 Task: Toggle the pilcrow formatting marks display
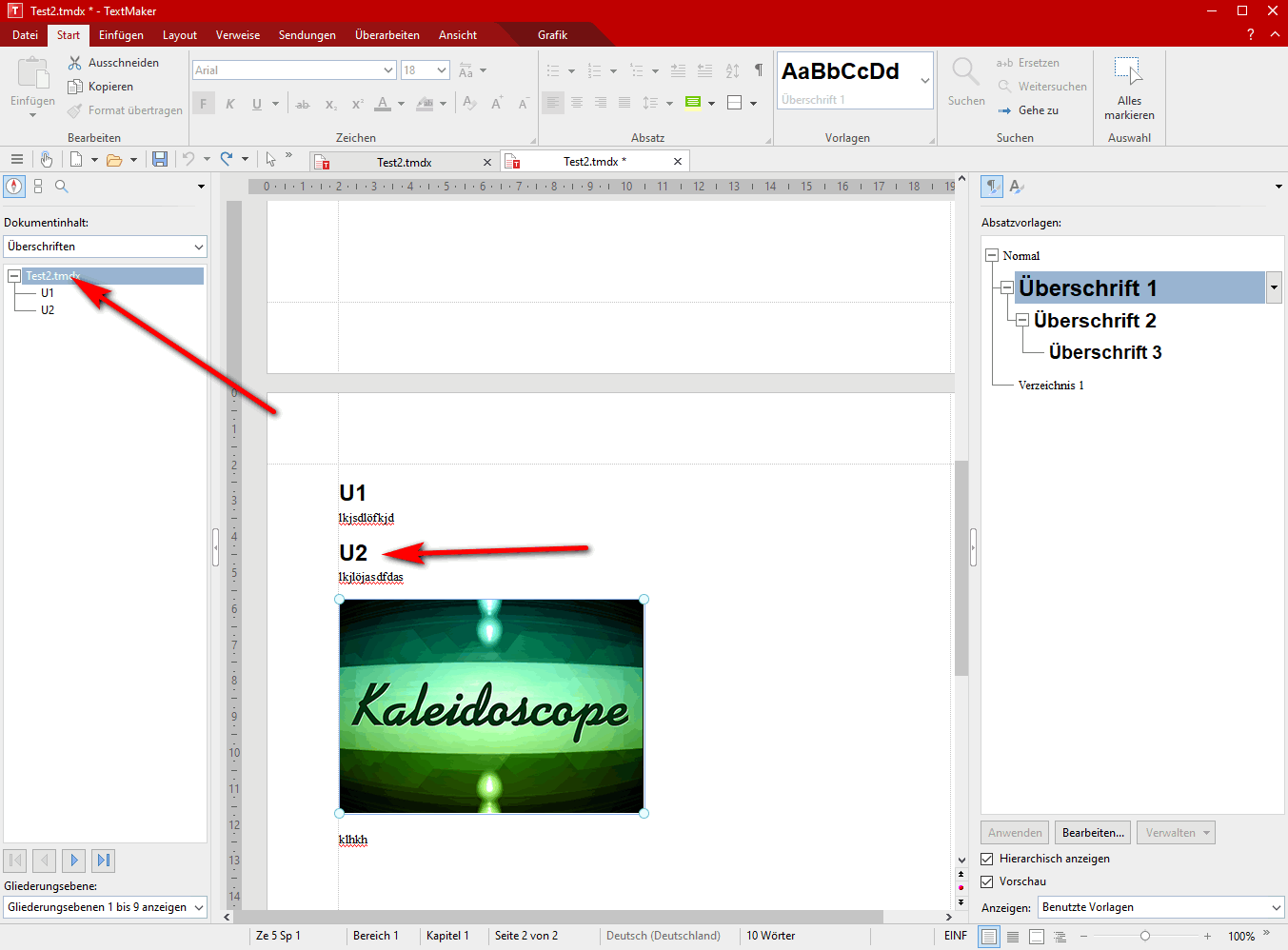coord(759,70)
